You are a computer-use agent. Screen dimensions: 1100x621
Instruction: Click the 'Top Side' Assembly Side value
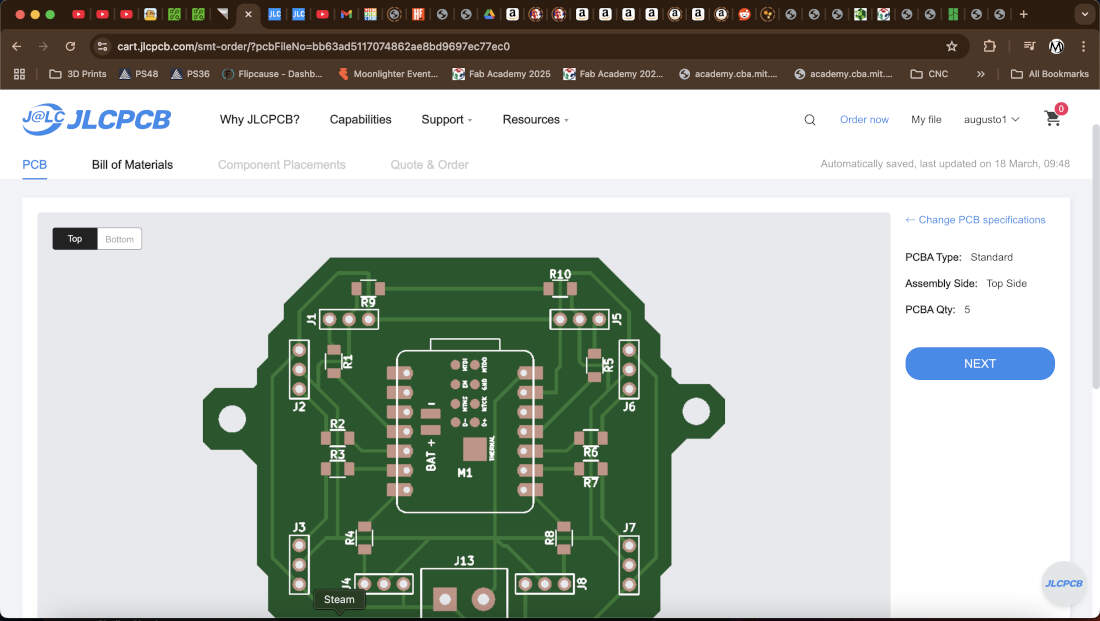1006,283
